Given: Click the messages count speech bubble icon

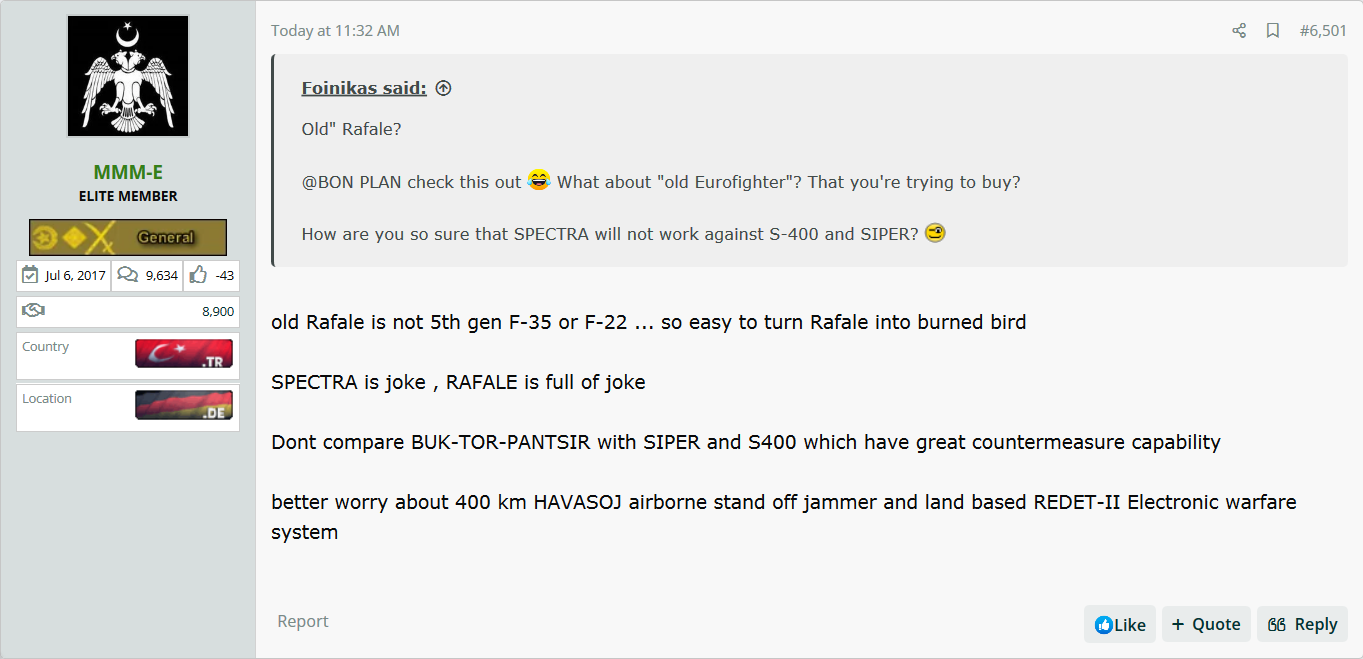Looking at the screenshot, I should 128,275.
